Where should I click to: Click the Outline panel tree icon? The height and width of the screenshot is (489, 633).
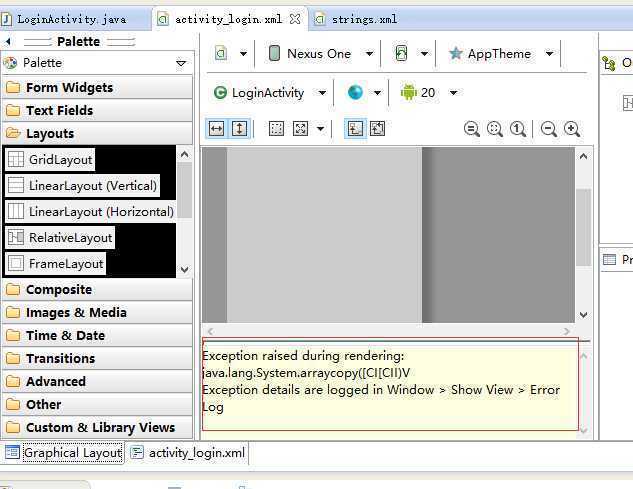[x=608, y=63]
